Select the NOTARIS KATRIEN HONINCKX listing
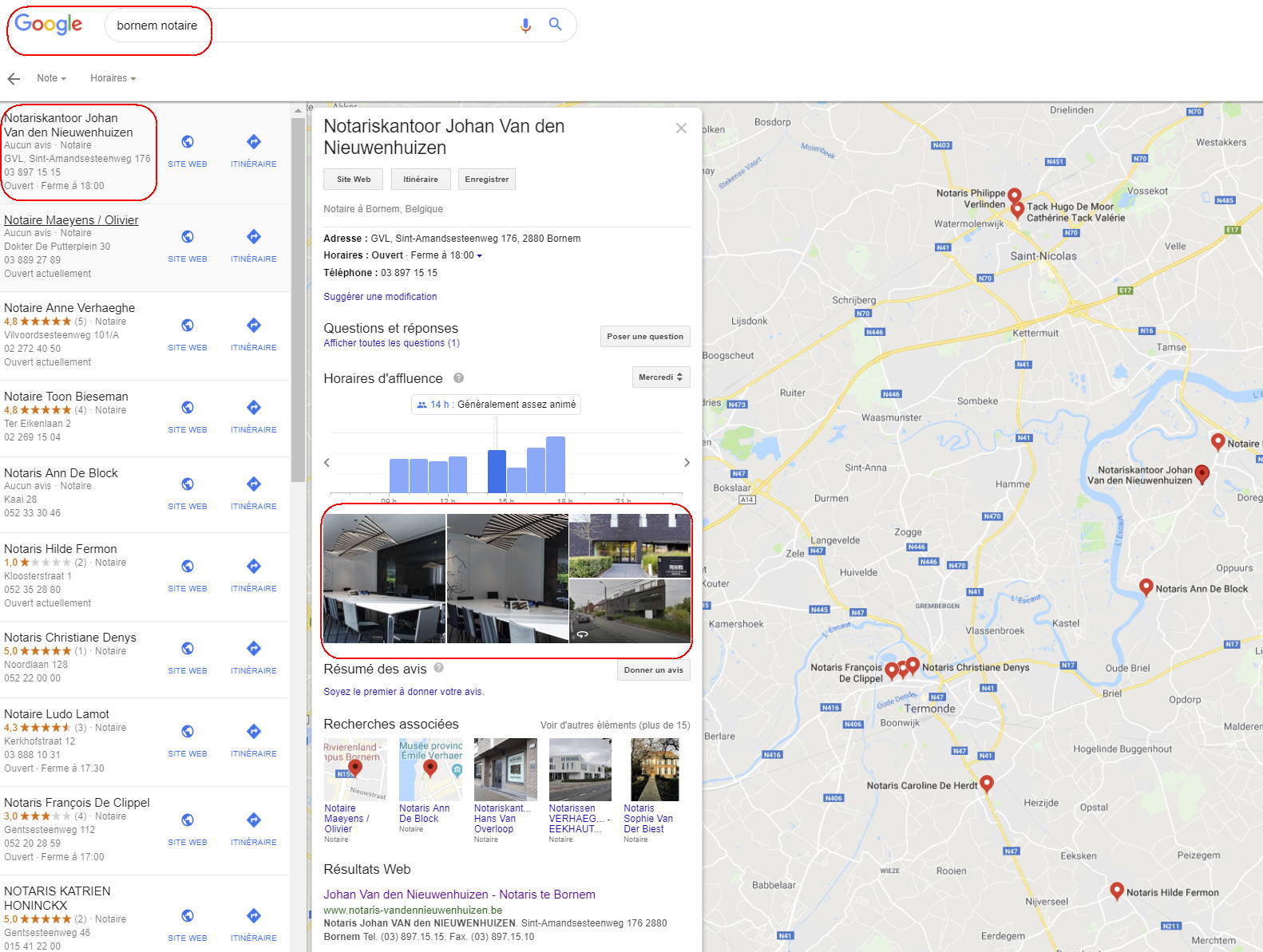The height and width of the screenshot is (952, 1263). (x=57, y=899)
